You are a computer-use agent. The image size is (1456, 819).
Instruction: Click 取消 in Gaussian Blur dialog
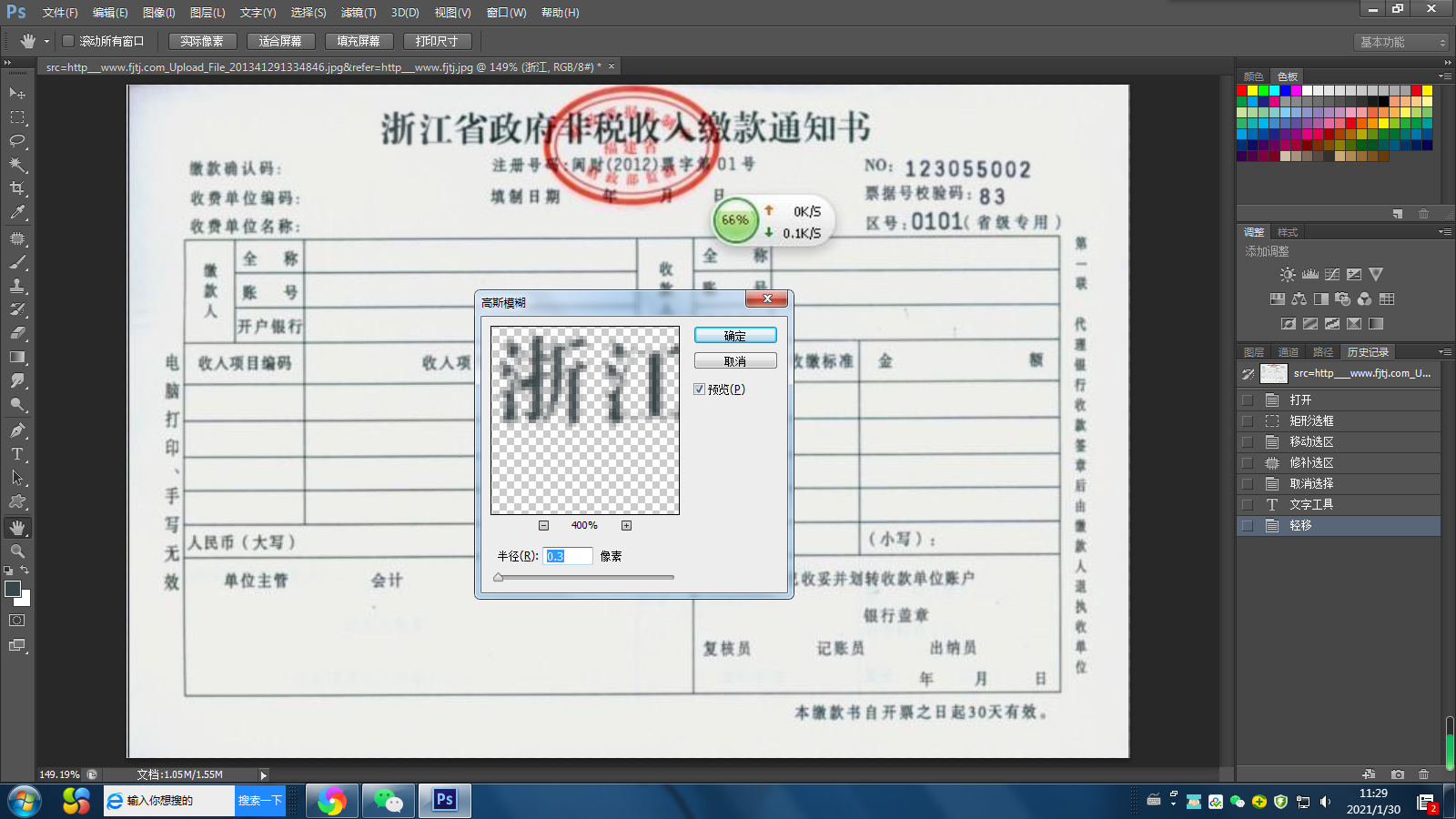[x=735, y=361]
